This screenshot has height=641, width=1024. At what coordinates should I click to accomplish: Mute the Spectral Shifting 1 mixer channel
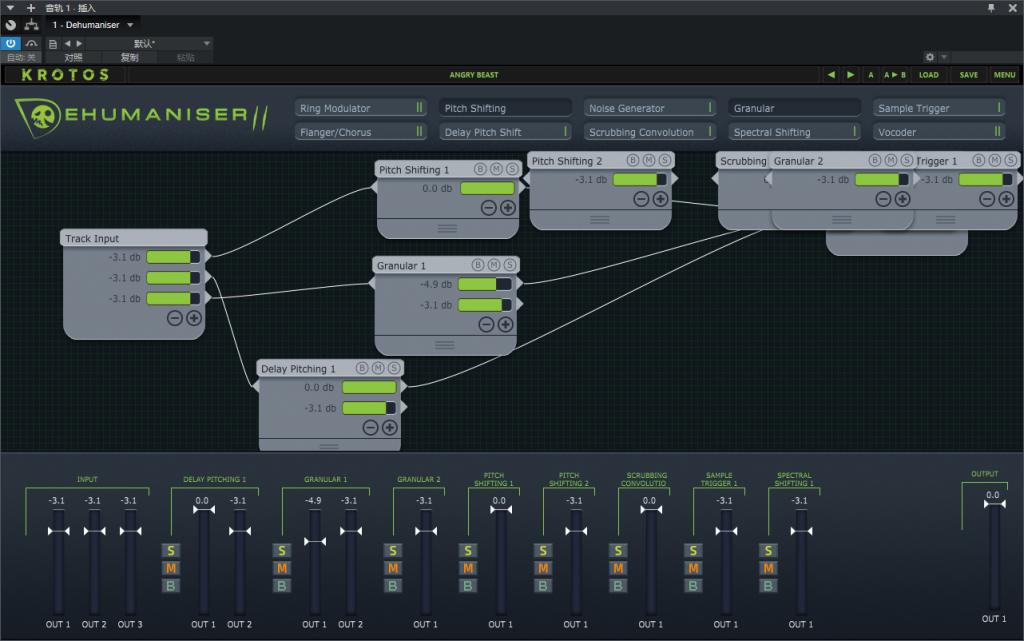click(x=768, y=569)
